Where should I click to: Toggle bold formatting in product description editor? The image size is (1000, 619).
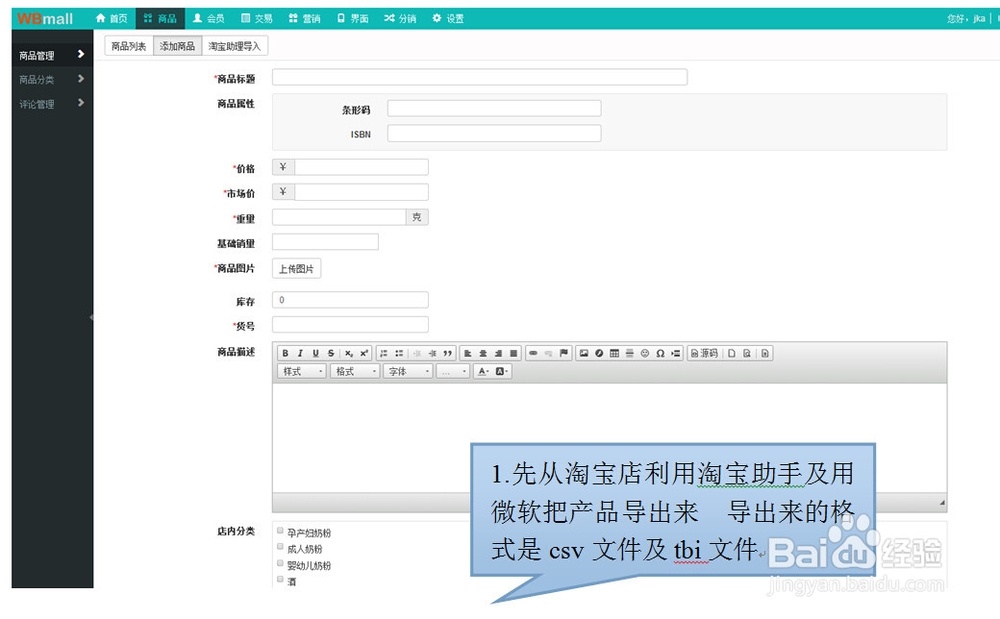click(285, 353)
